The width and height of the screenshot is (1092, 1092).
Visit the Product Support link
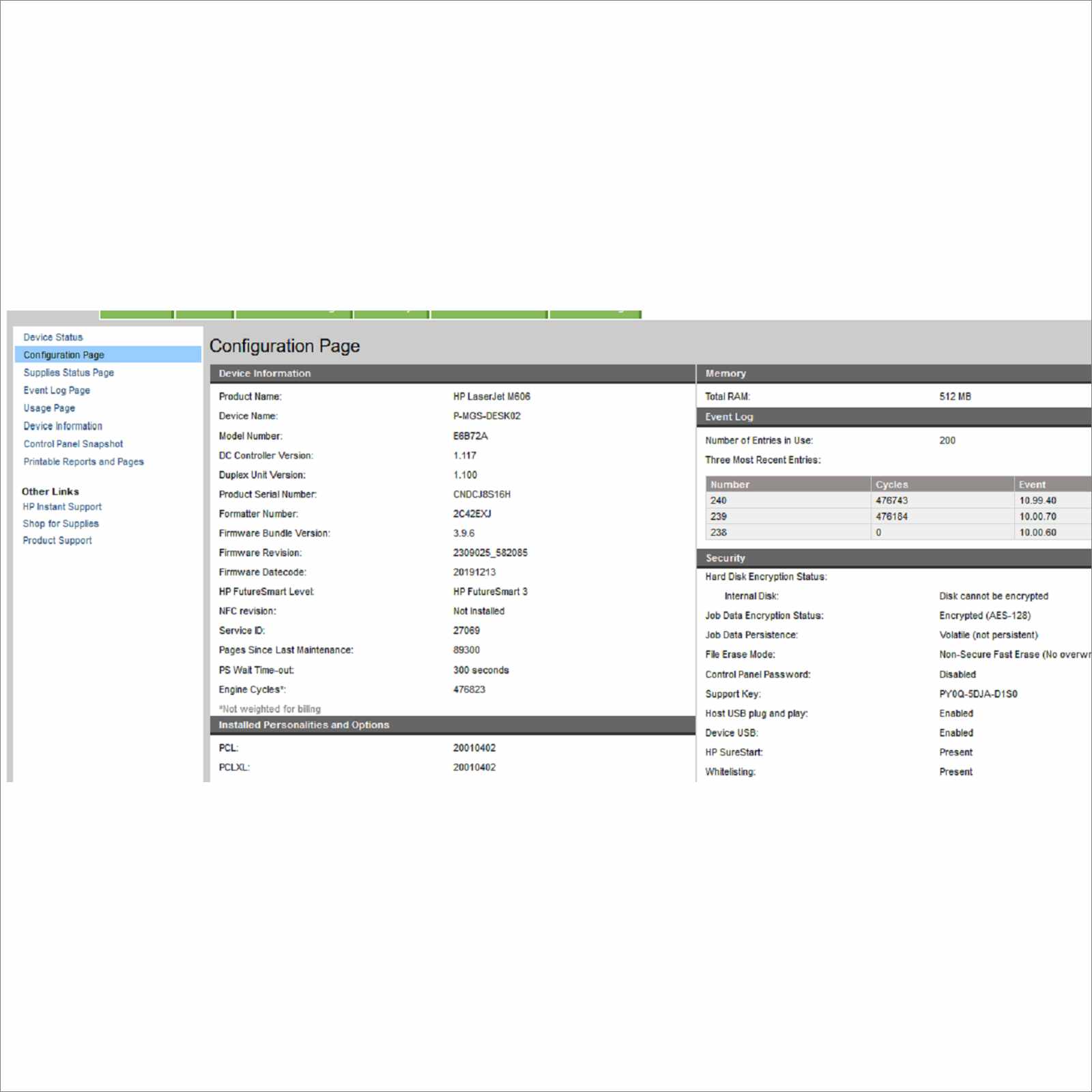(x=57, y=540)
